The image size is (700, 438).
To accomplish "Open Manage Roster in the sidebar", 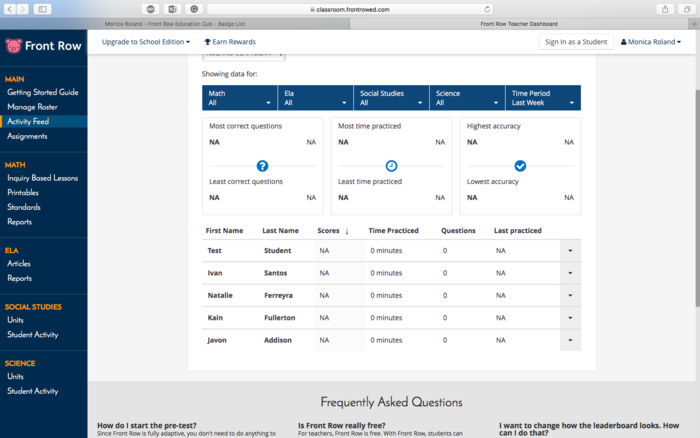I will tap(33, 106).
